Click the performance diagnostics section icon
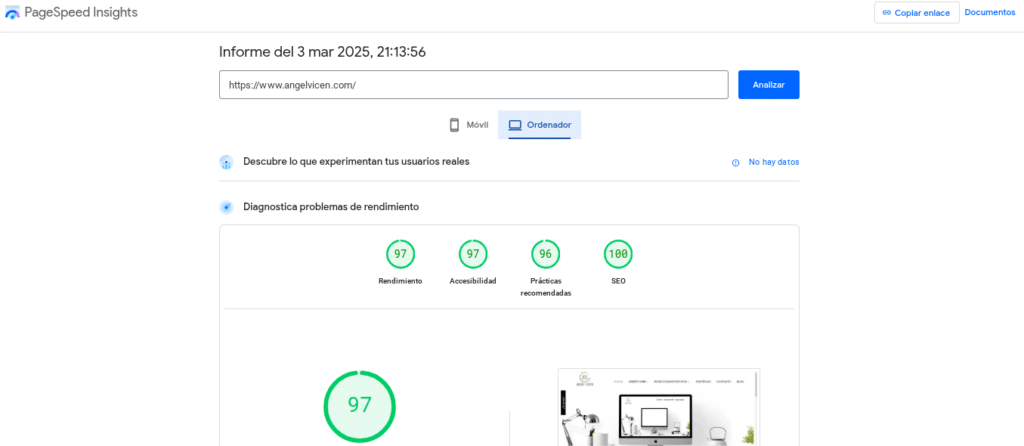Image resolution: width=1024 pixels, height=446 pixels. [226, 208]
